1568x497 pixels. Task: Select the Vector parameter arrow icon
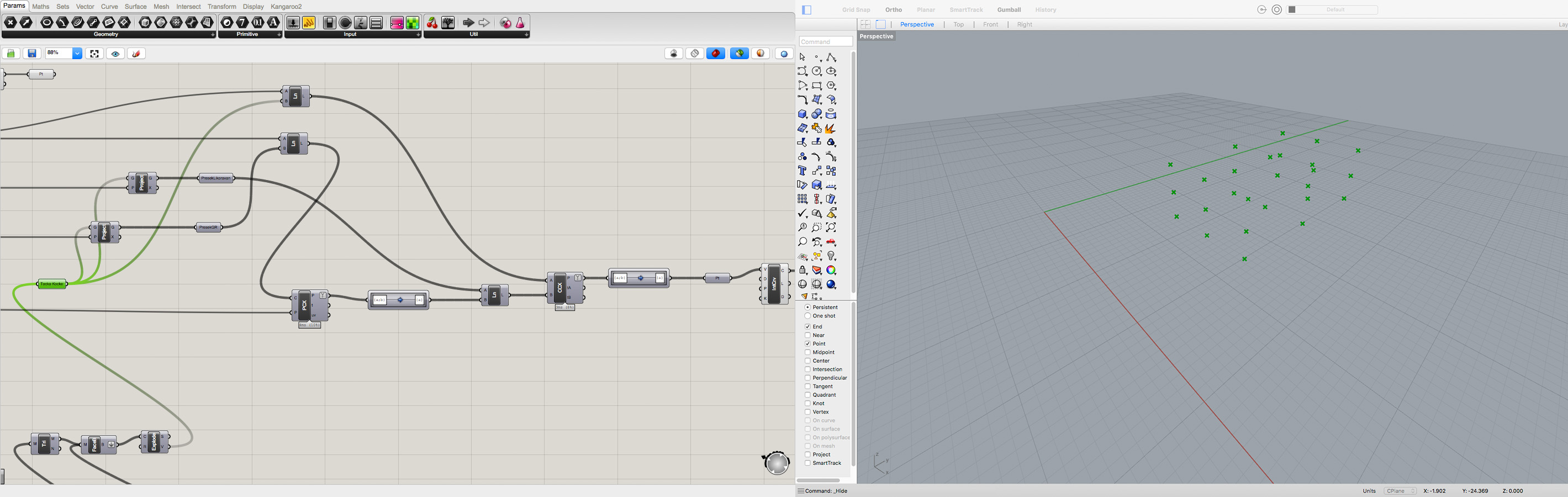(26, 23)
